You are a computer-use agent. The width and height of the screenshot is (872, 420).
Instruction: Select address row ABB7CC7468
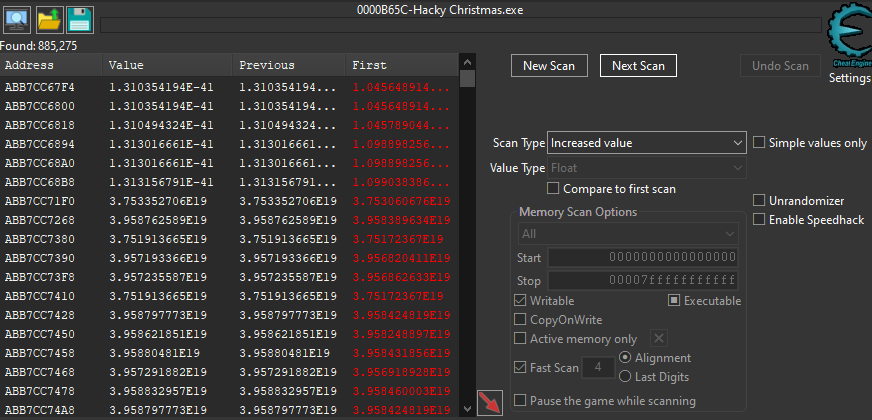229,372
